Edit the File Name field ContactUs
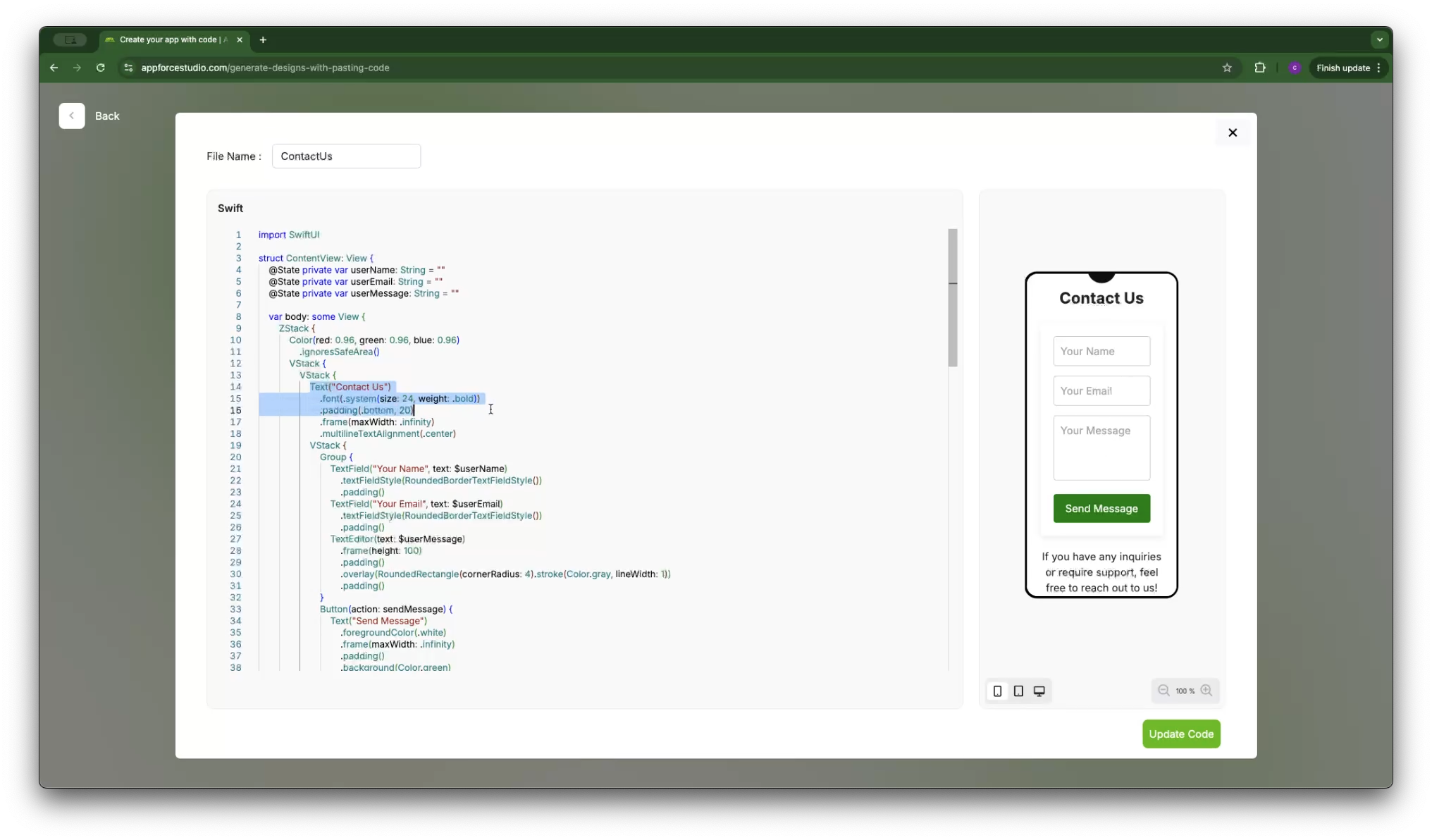The image size is (1432, 840). coord(346,156)
